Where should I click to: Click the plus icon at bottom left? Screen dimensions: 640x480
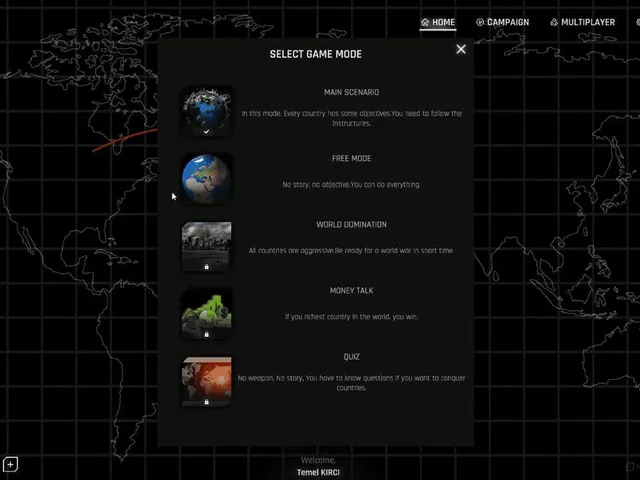click(10, 464)
